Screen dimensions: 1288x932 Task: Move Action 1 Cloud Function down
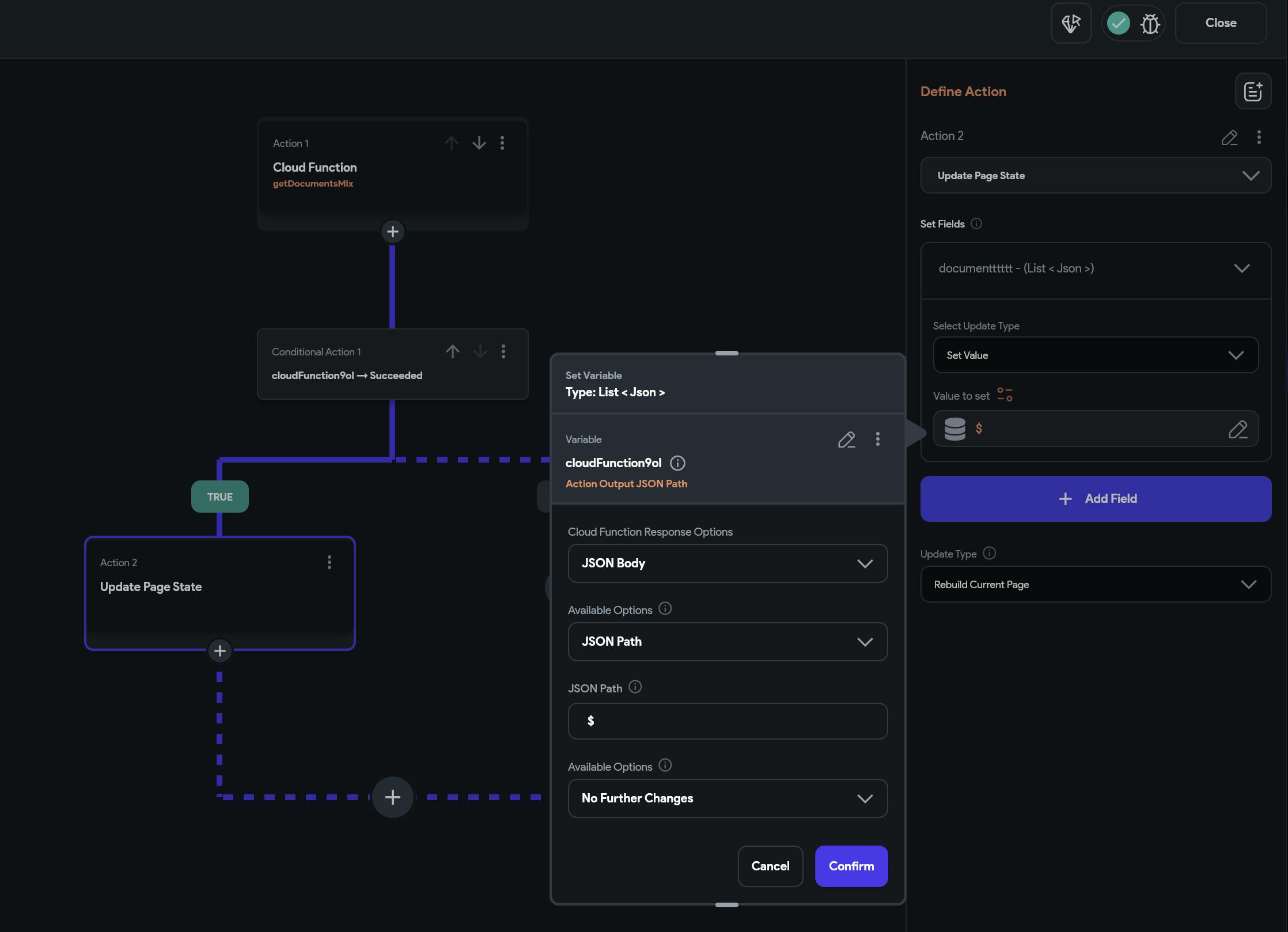pos(479,143)
